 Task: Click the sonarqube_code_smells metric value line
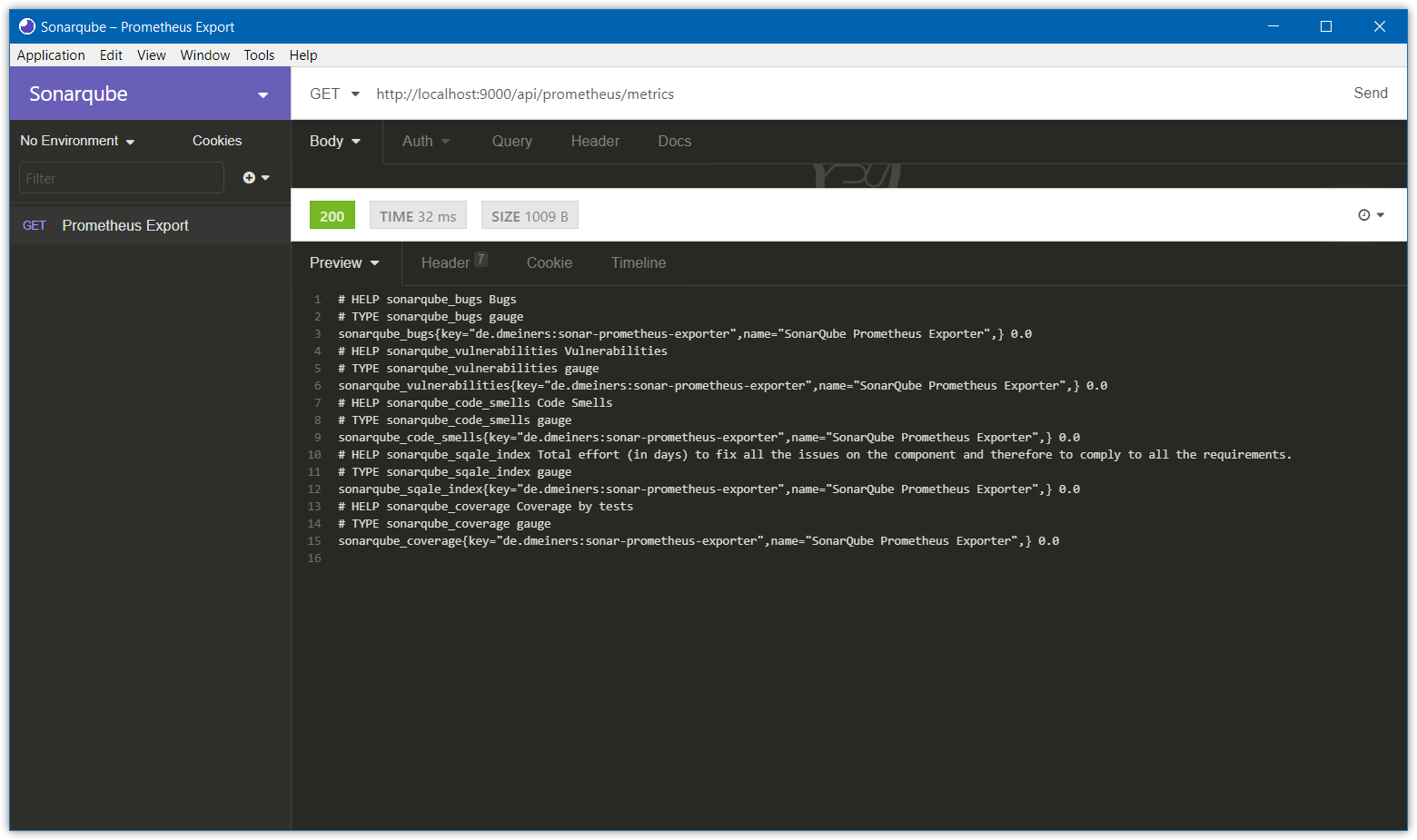click(x=708, y=437)
